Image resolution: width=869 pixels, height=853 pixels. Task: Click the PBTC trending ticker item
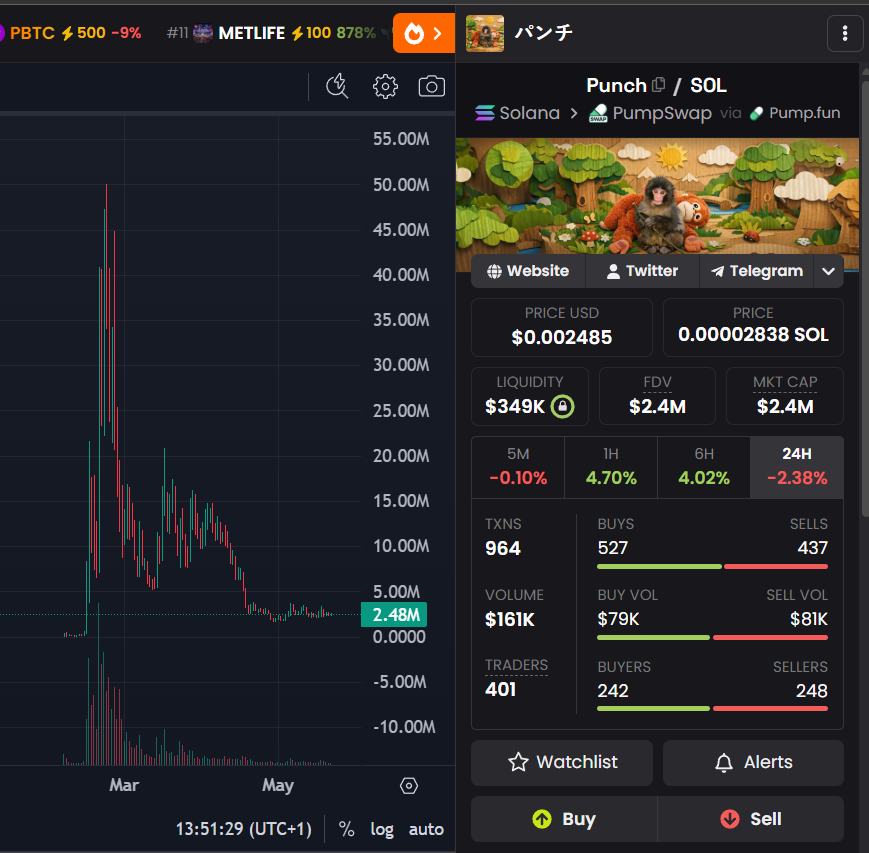click(x=70, y=33)
